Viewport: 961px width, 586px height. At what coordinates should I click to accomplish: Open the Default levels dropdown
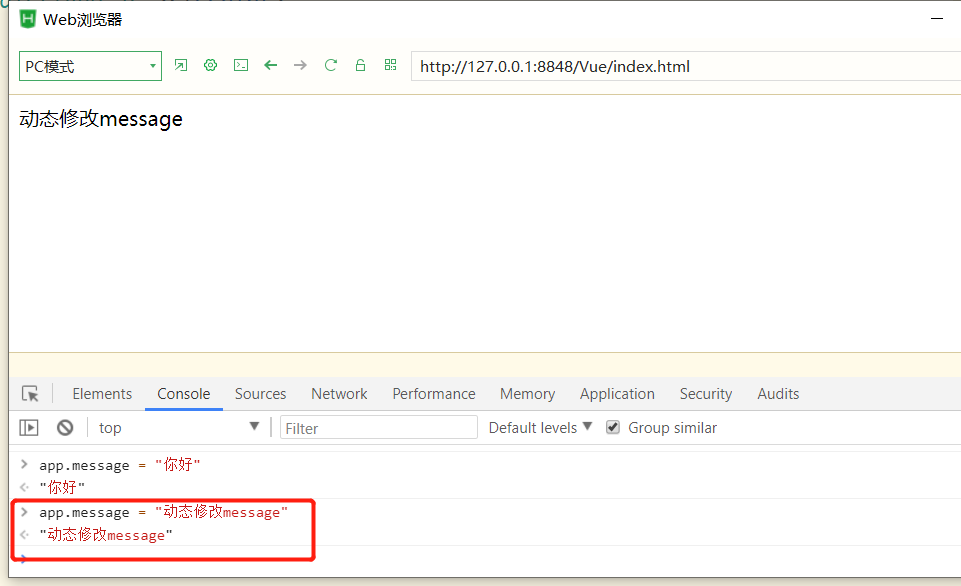tap(540, 428)
